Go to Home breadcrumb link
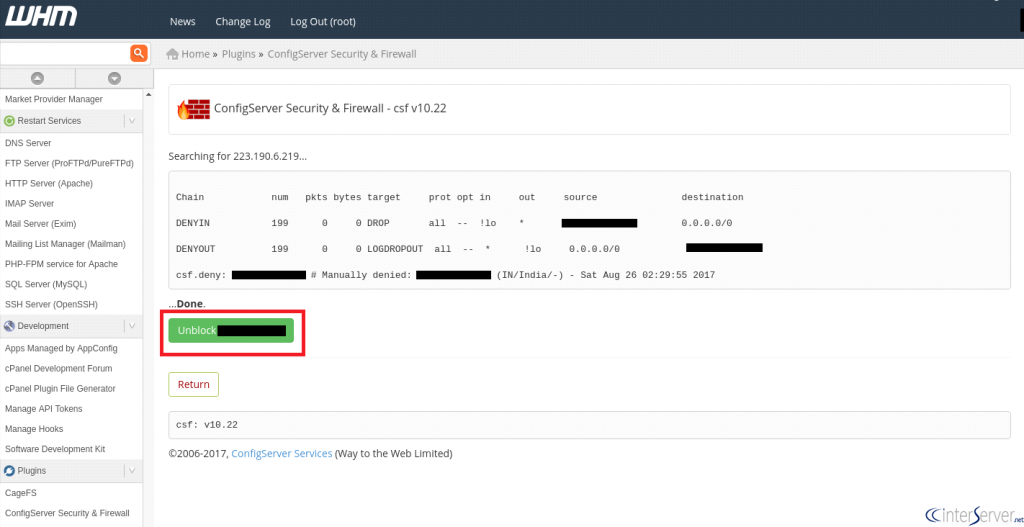The image size is (1024, 527). (x=195, y=54)
